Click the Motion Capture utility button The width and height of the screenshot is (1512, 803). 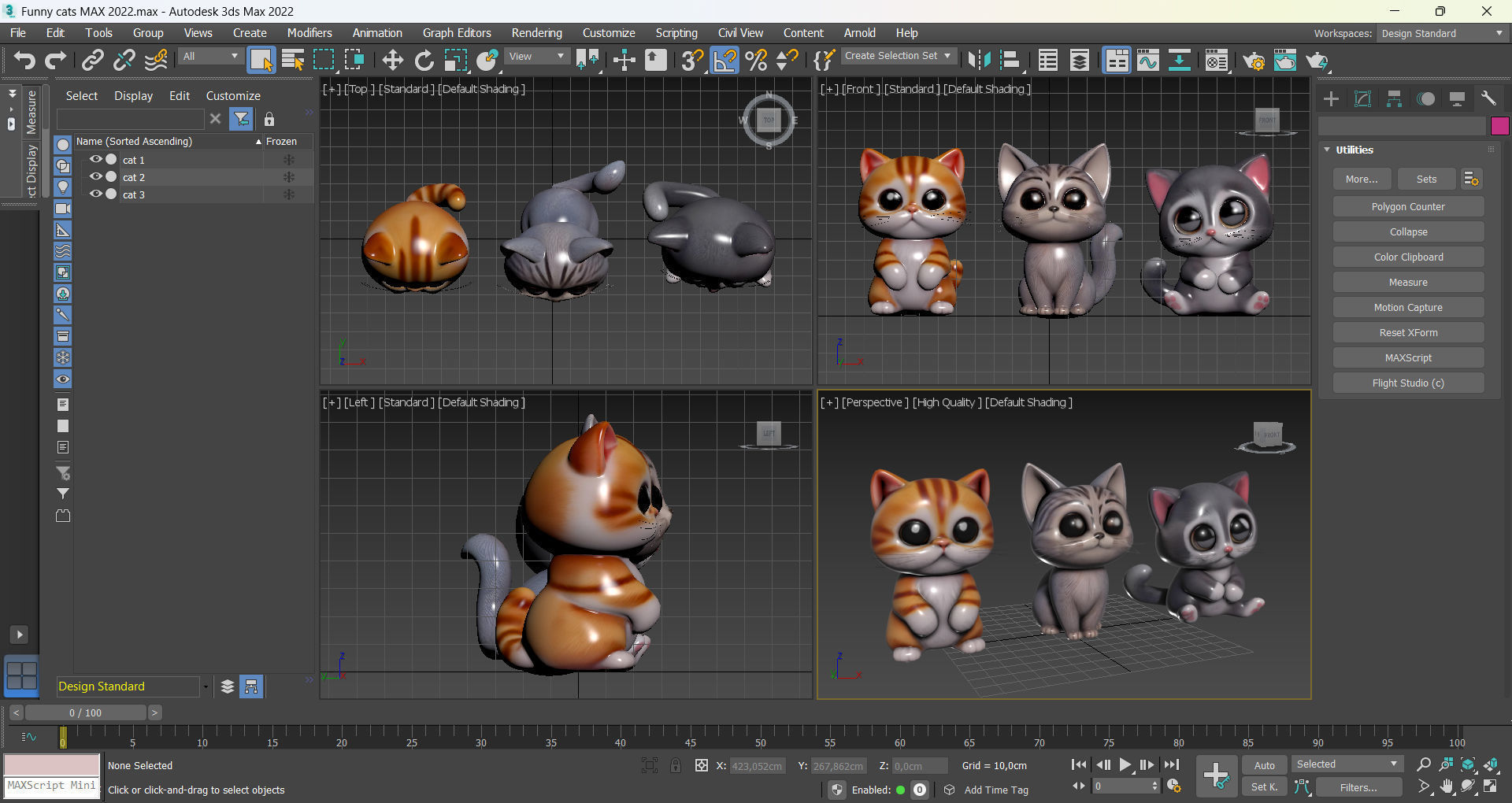coord(1408,308)
